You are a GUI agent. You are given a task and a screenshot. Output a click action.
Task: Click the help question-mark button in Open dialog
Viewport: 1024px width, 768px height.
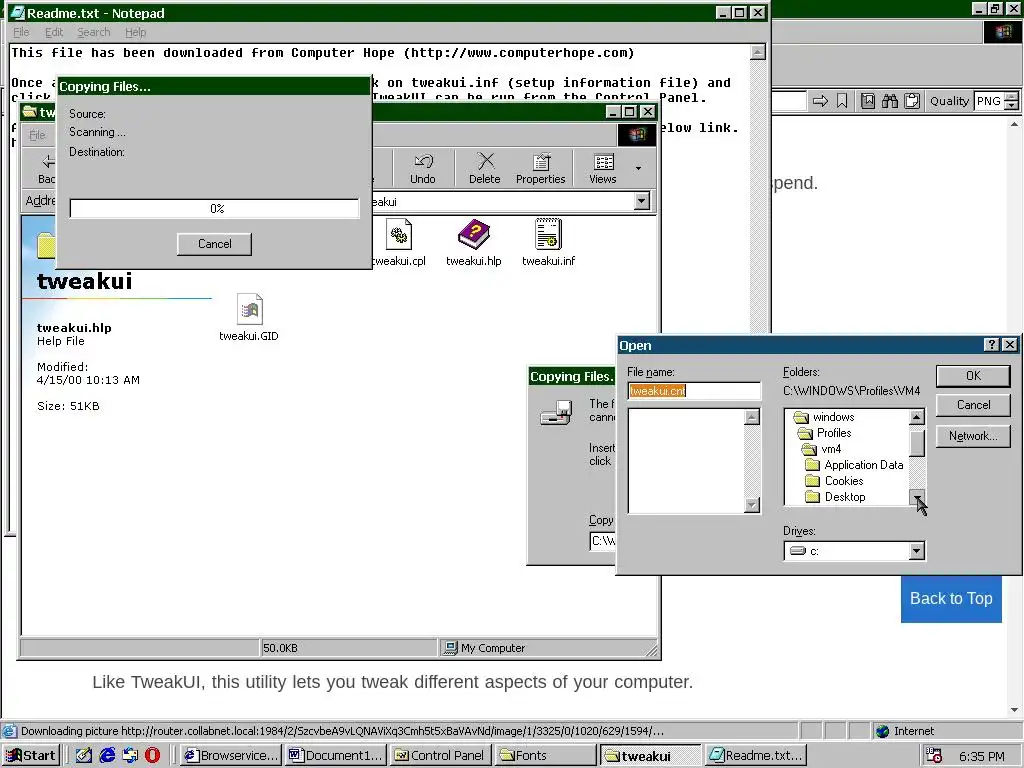coord(991,345)
